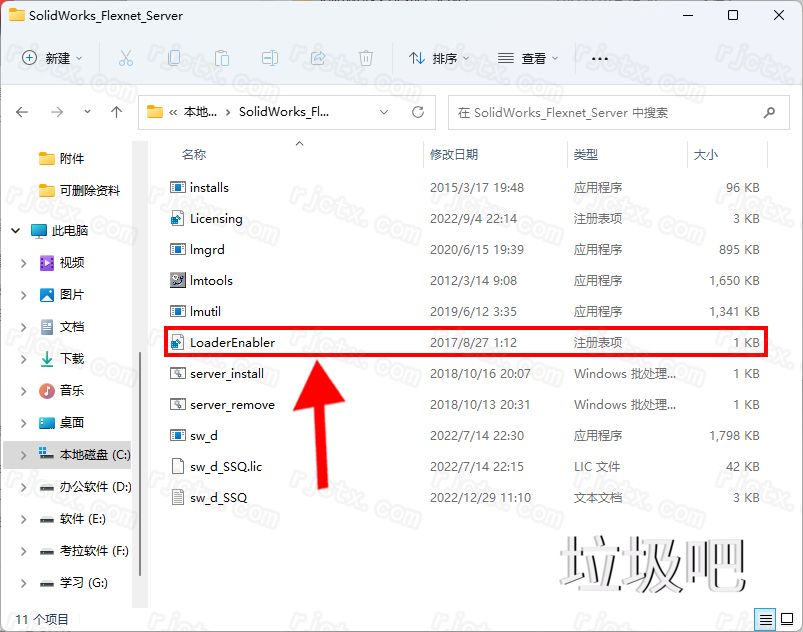Share files via the share toolbar icon
This screenshot has width=803, height=632.
tap(318, 59)
